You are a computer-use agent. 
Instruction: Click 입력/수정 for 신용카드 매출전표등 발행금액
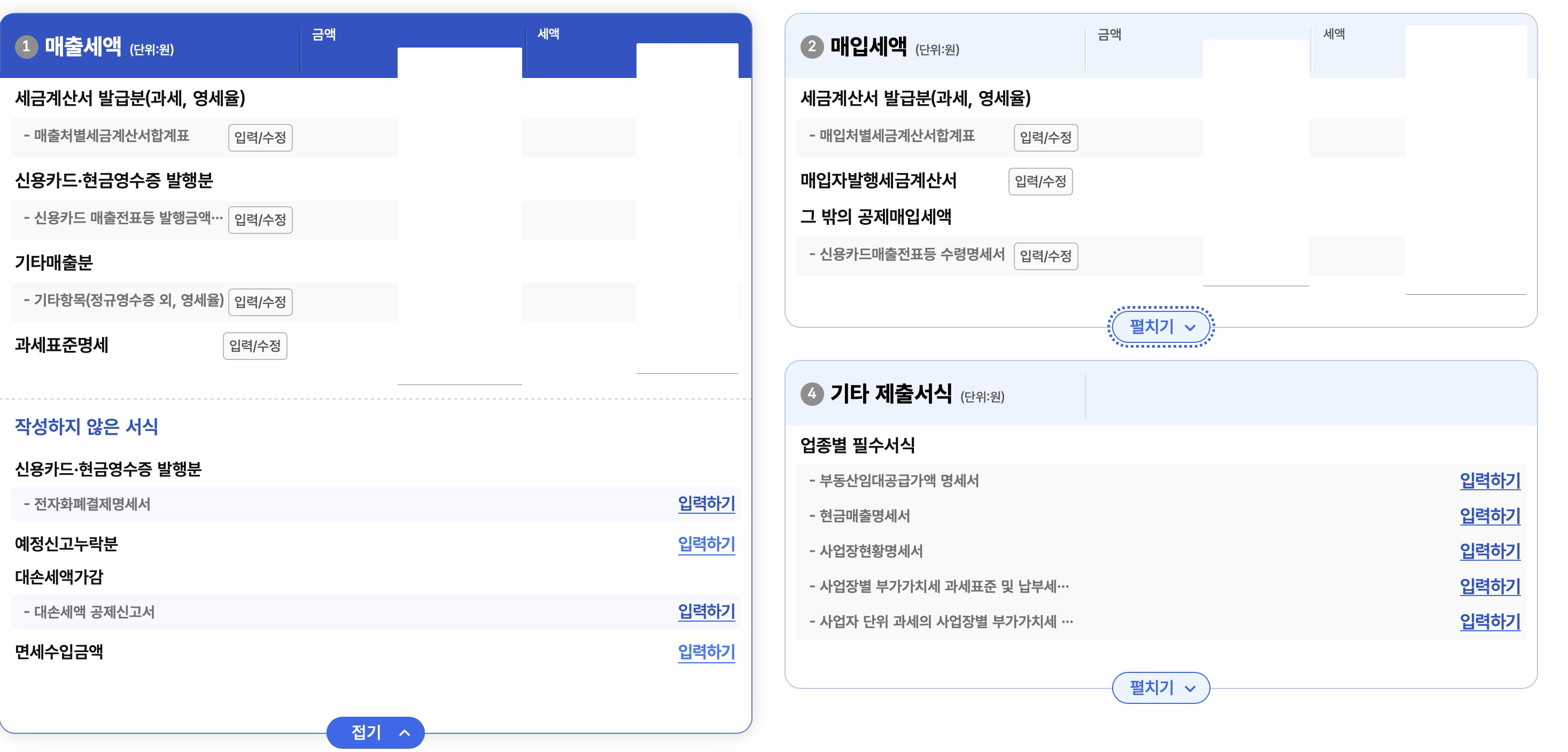[x=260, y=220]
